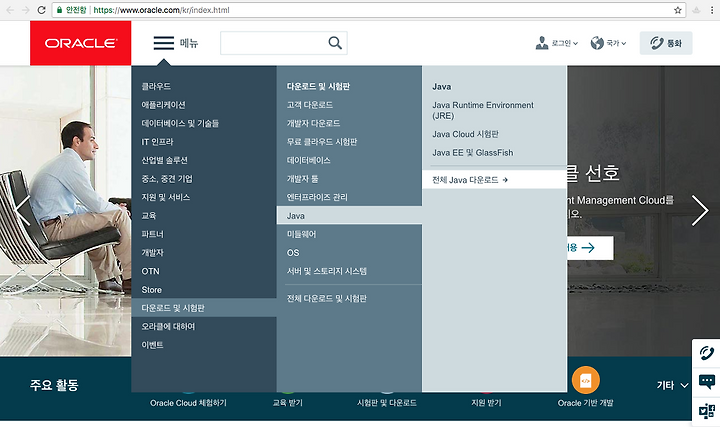Viewport: 720px width, 427px height.
Task: Select 중소, 중견 기업 menu item
Action: [x=167, y=179]
